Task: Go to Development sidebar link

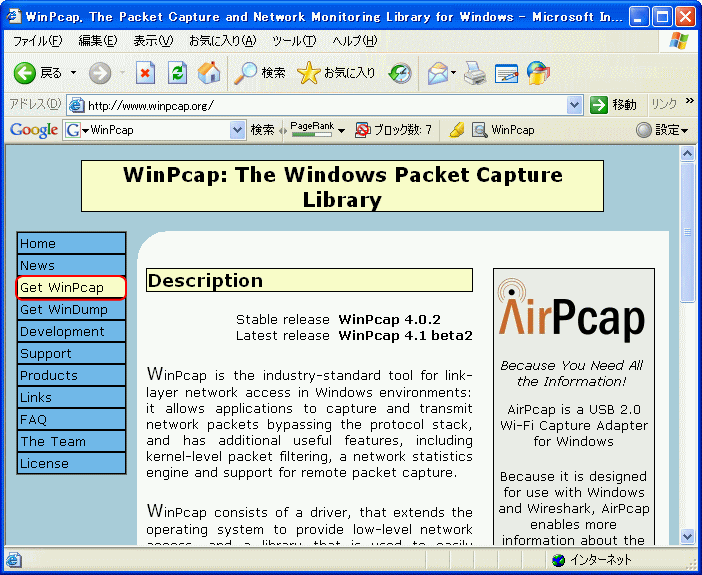Action: [71, 331]
